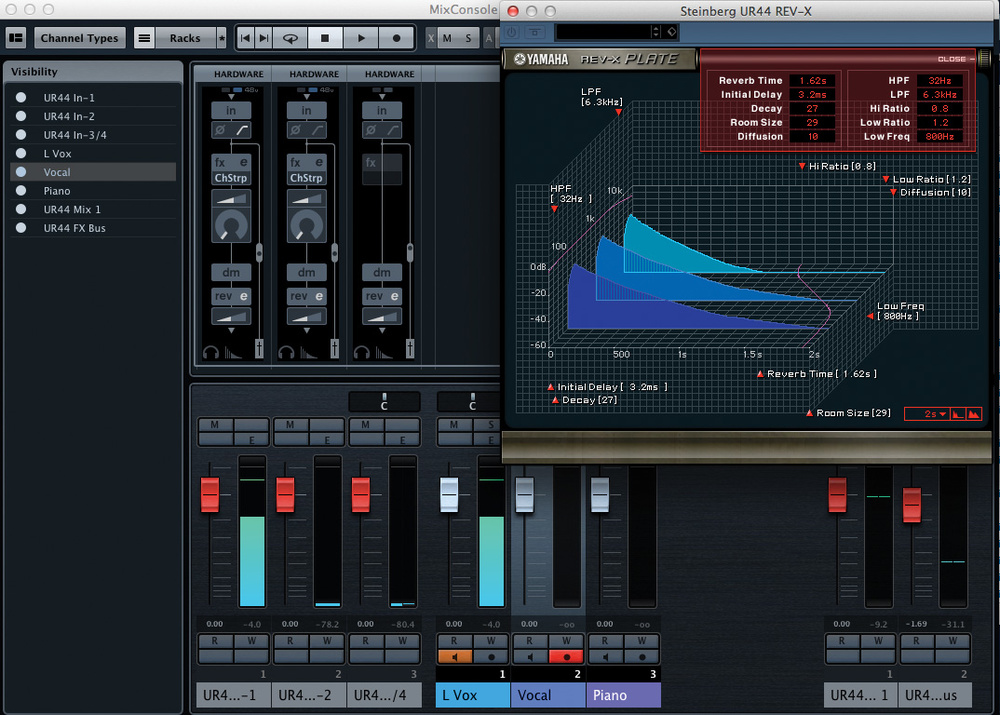Disable record enable on Vocal channel
Screen dimensions: 1000x715
(x=566, y=657)
